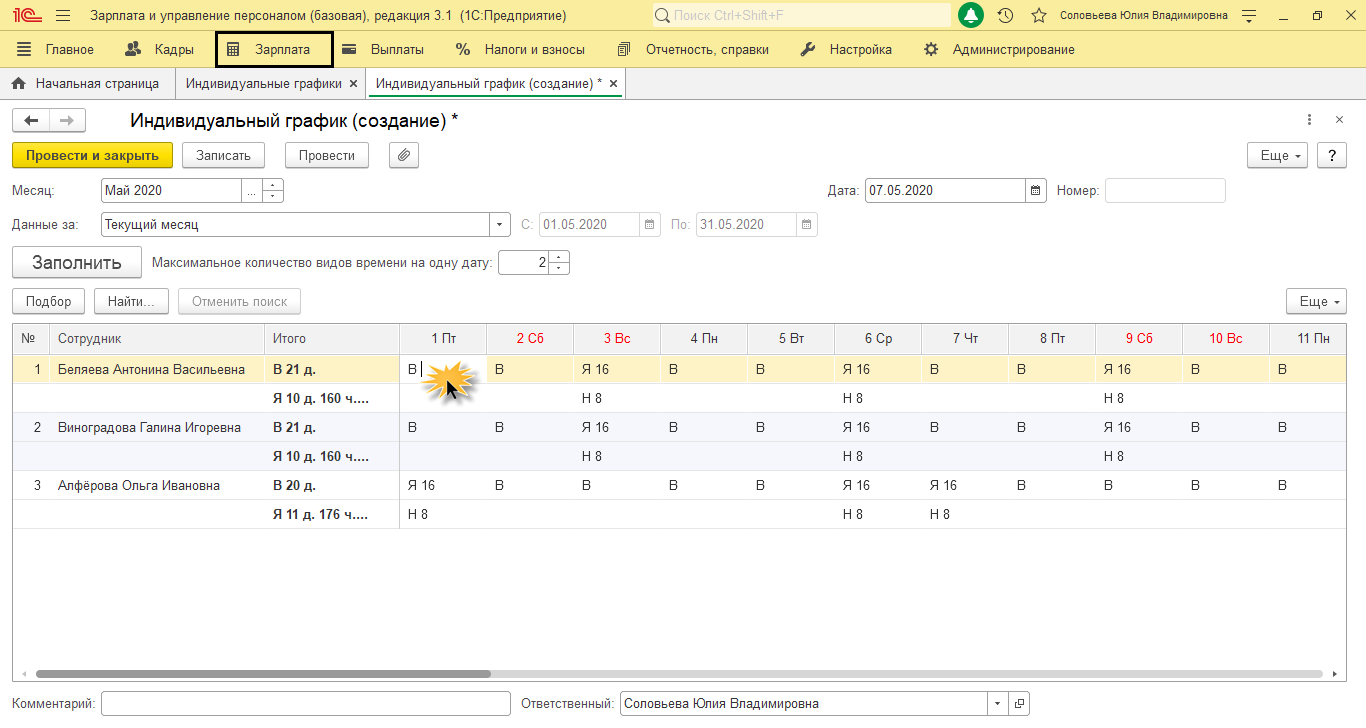1366x728 pixels.
Task: Open the table's Еще dropdown menu
Action: 1316,301
